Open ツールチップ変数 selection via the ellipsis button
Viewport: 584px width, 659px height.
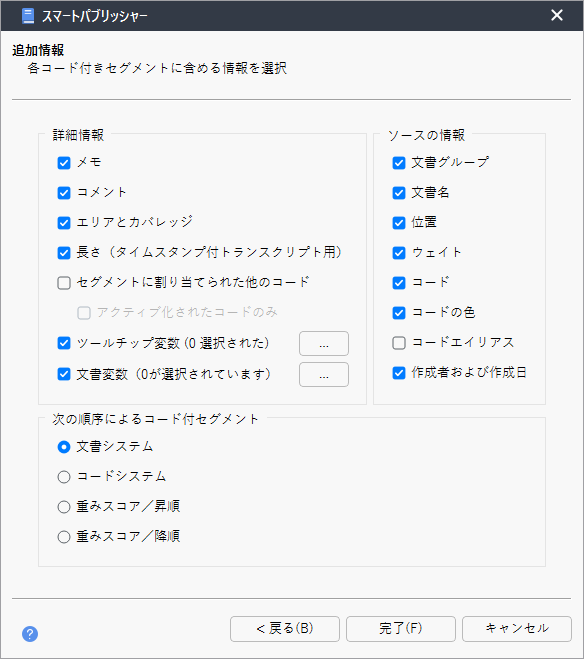(324, 343)
